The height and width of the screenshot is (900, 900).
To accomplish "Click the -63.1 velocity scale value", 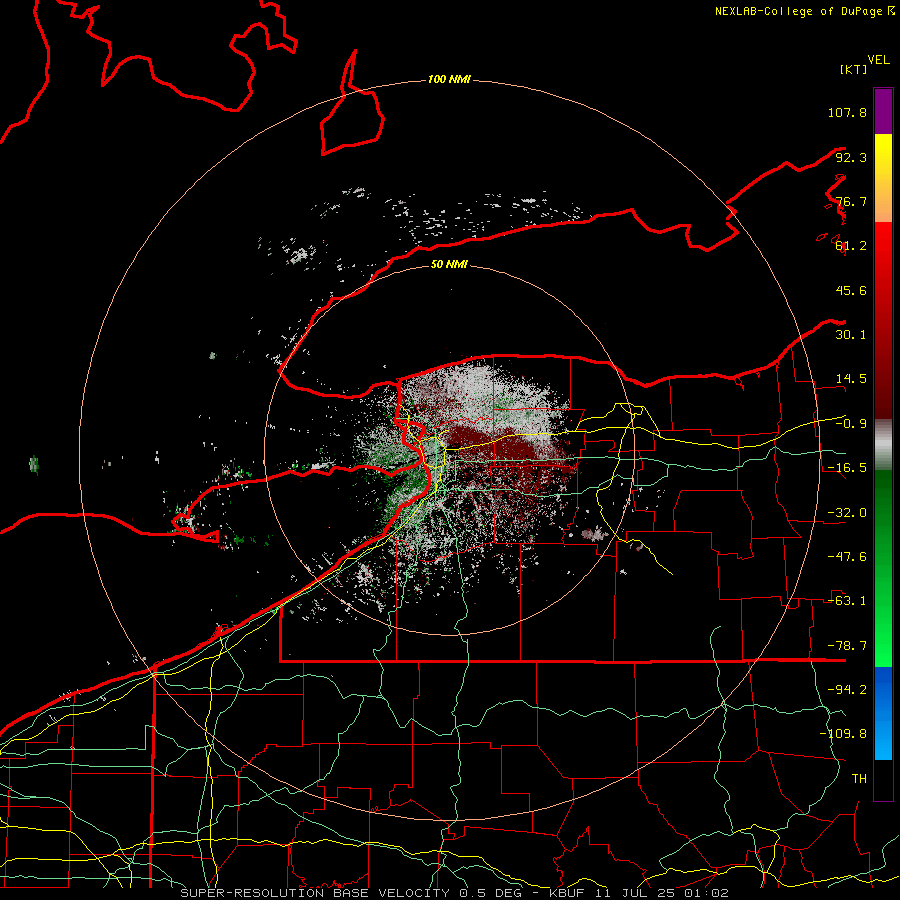I will coord(847,601).
